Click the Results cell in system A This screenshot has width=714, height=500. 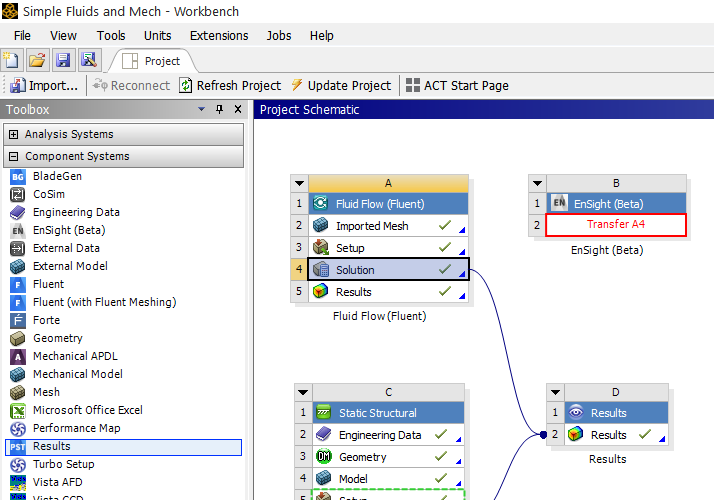coord(388,292)
